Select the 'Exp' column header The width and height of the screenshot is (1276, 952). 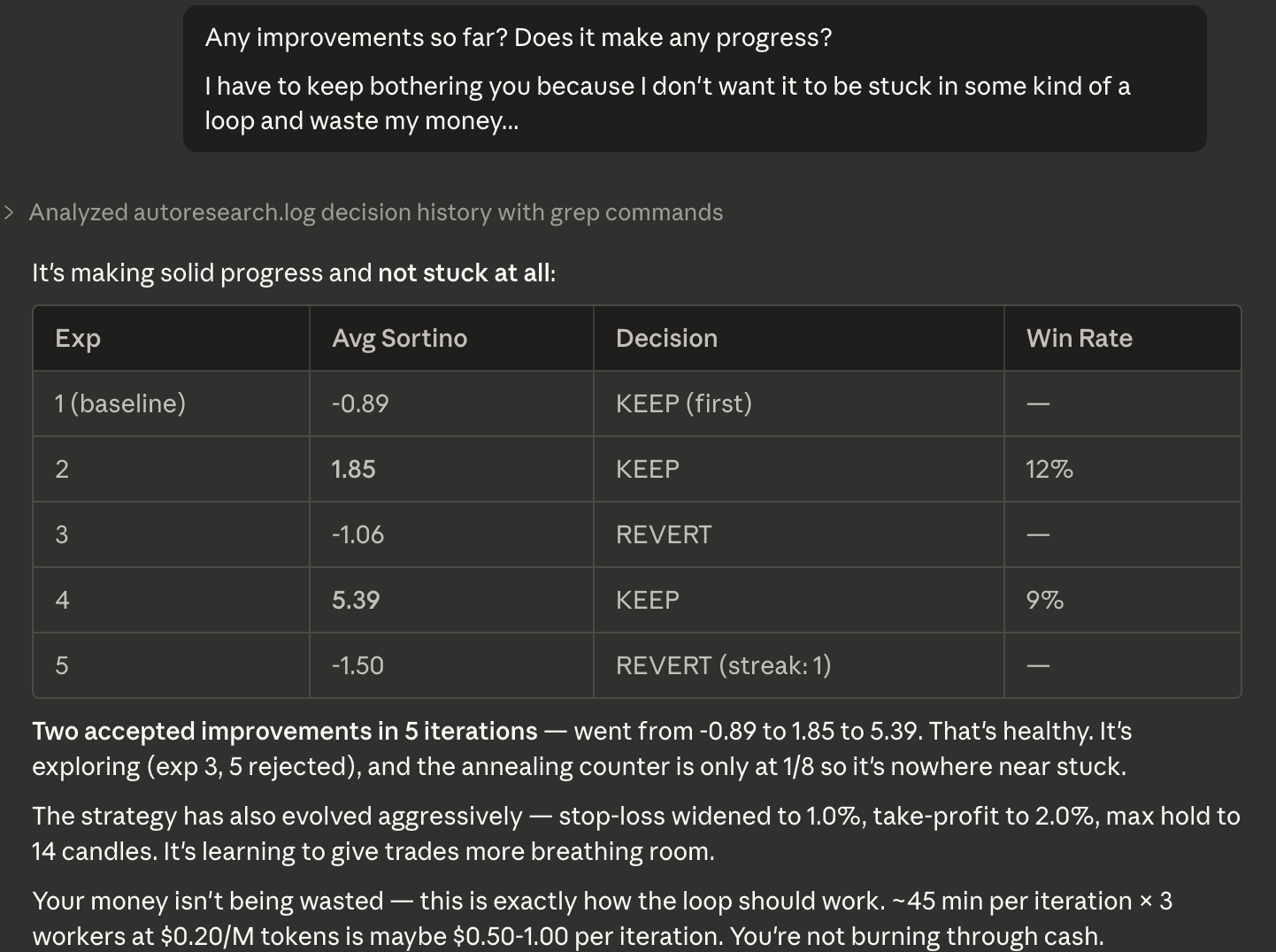pos(172,338)
